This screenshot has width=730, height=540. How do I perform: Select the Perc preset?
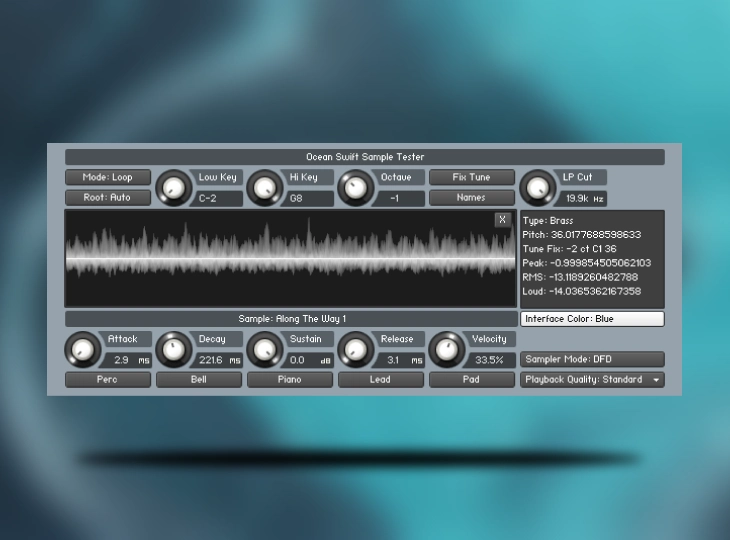coord(107,380)
